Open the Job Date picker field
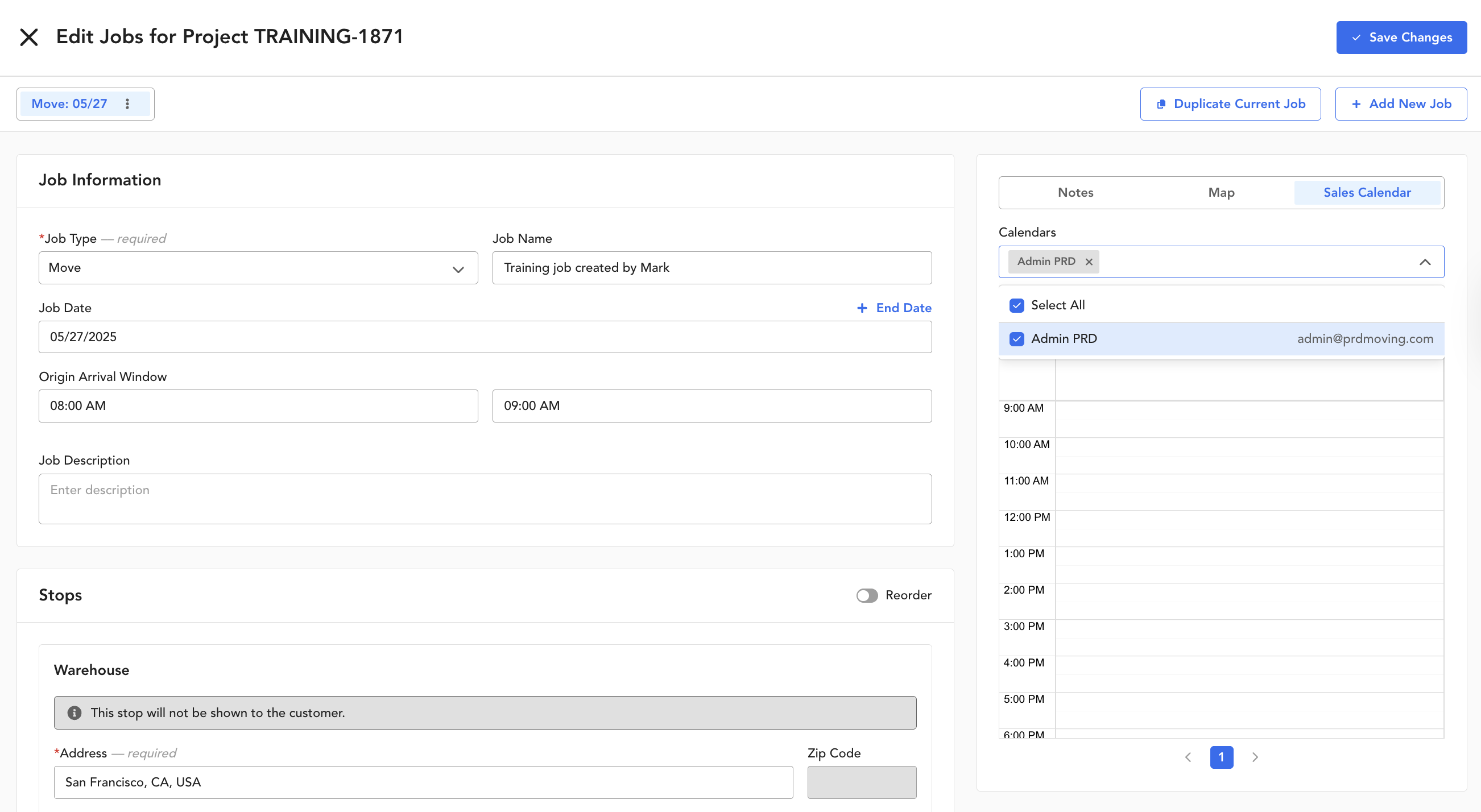The image size is (1481, 812). point(485,337)
